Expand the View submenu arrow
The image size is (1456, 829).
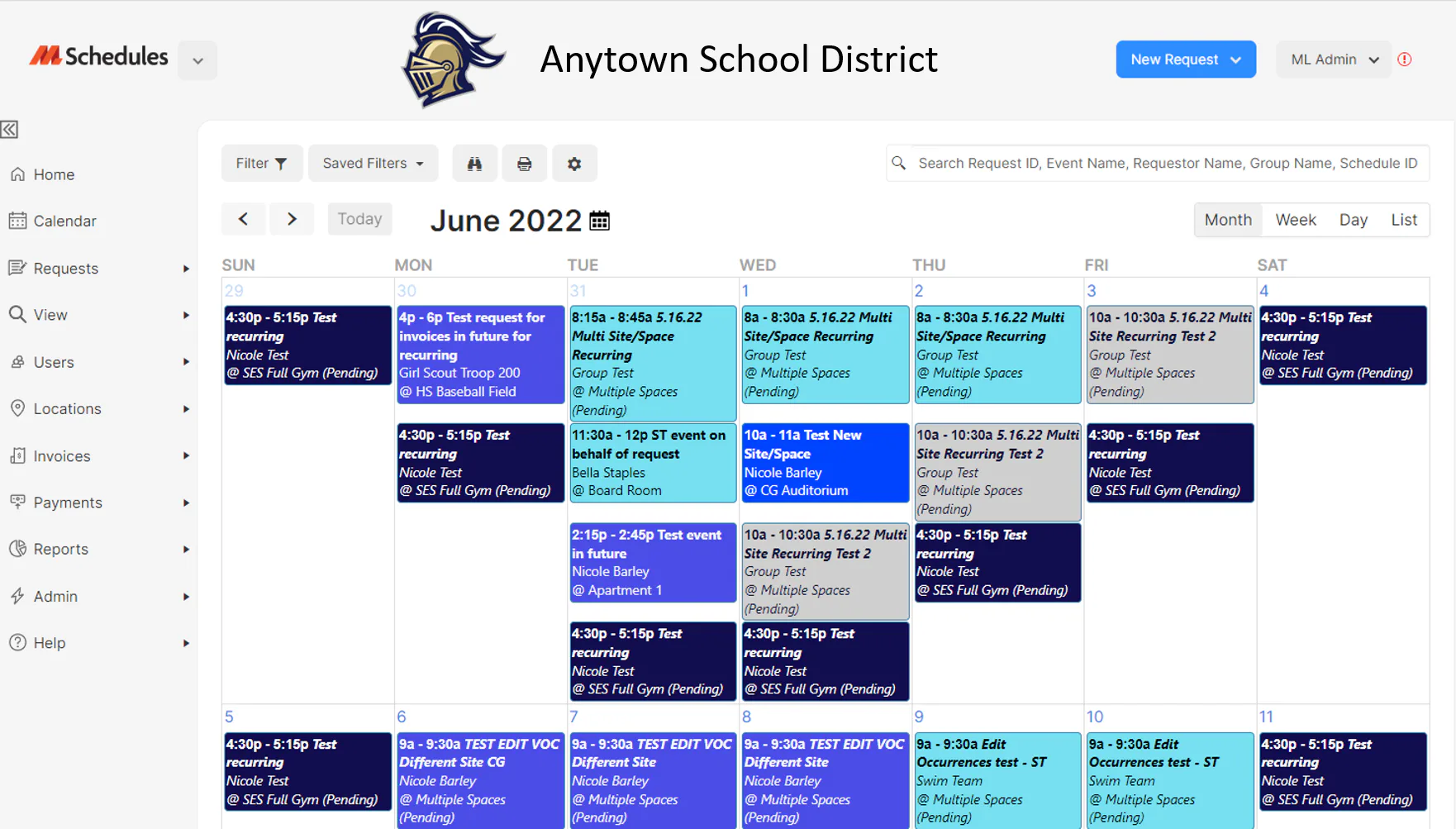tap(186, 315)
